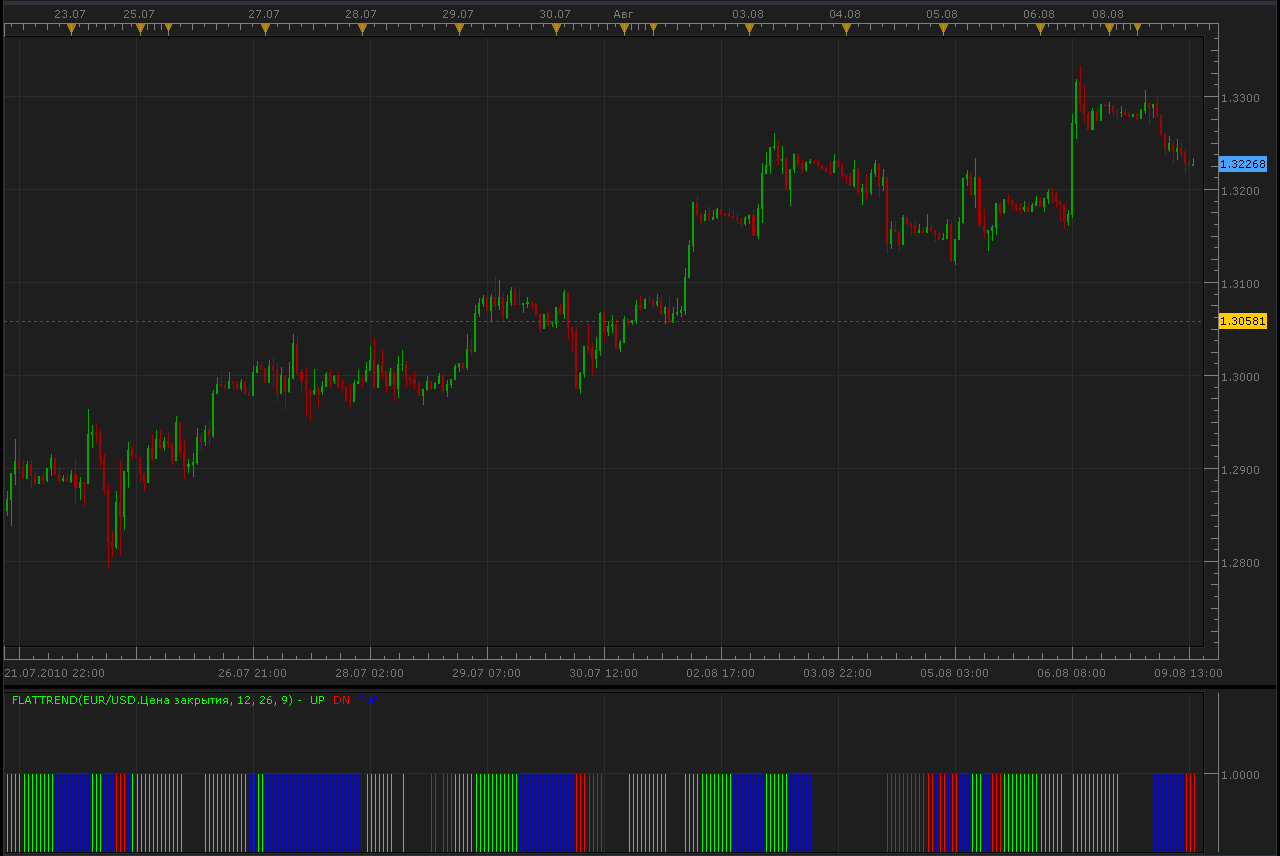
Task: Click the red DN legend label
Action: click(x=341, y=700)
